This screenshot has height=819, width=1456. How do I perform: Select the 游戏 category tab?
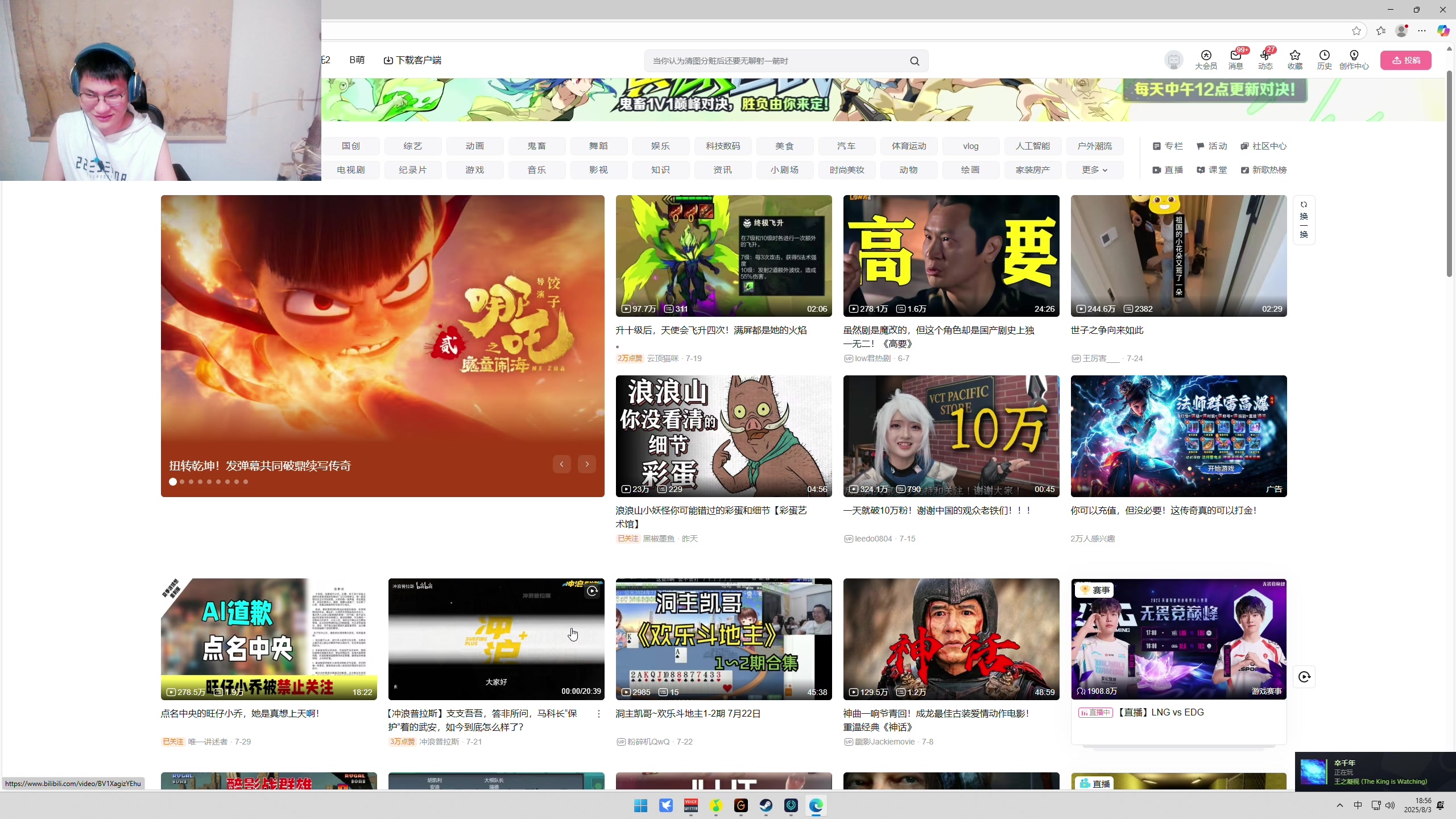pyautogui.click(x=475, y=170)
